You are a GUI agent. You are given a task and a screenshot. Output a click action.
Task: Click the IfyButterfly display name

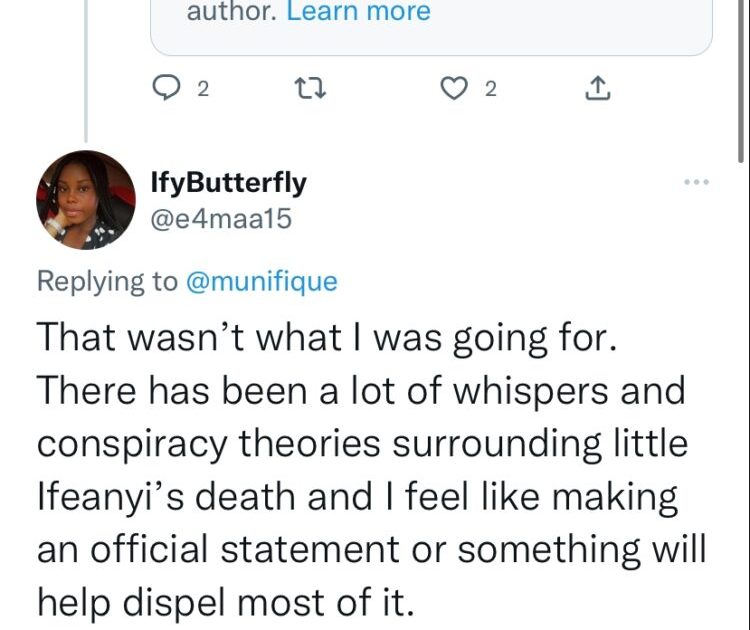pyautogui.click(x=228, y=182)
